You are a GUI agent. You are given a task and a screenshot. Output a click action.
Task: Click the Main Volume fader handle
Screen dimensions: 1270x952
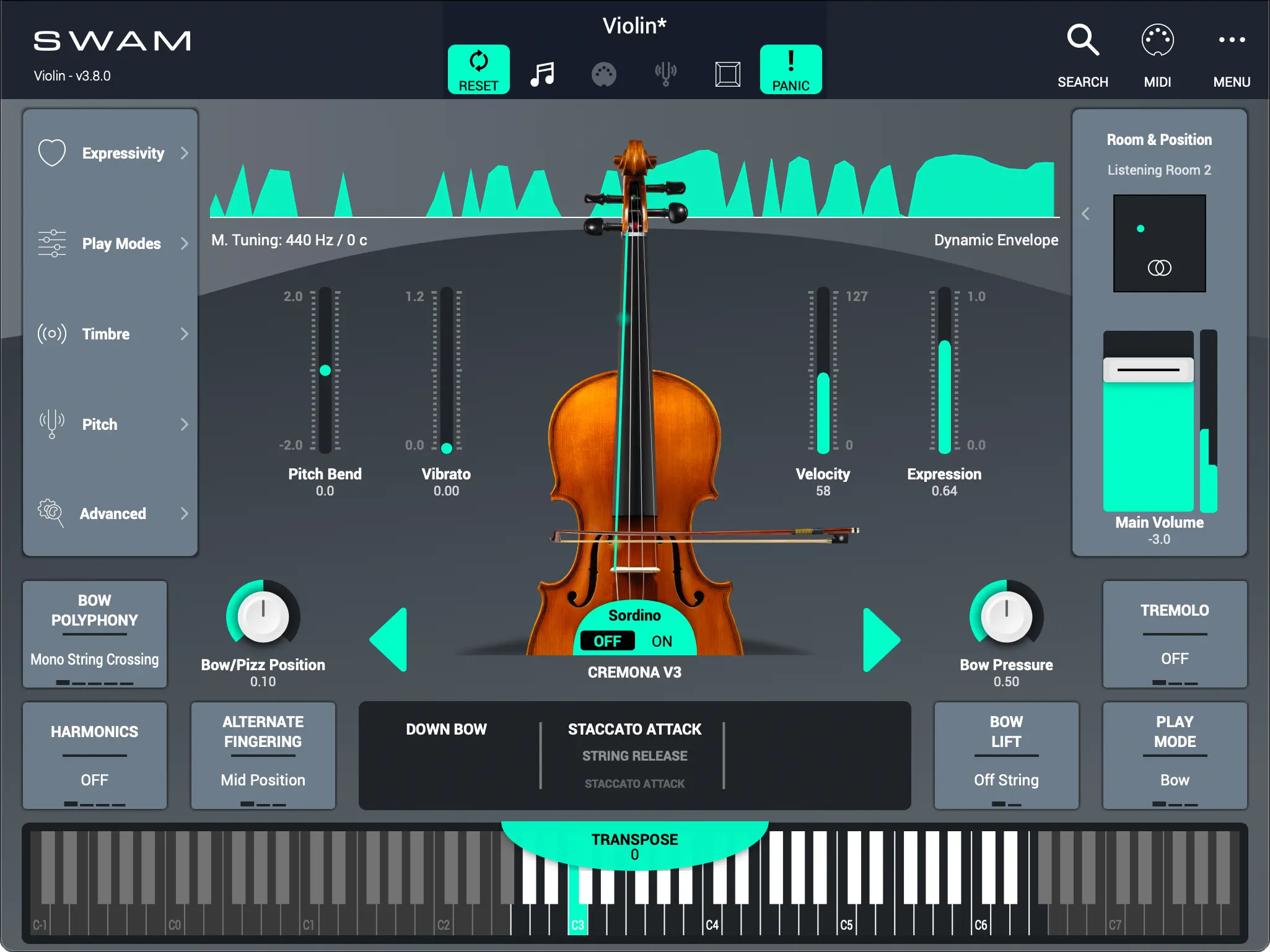(1148, 370)
